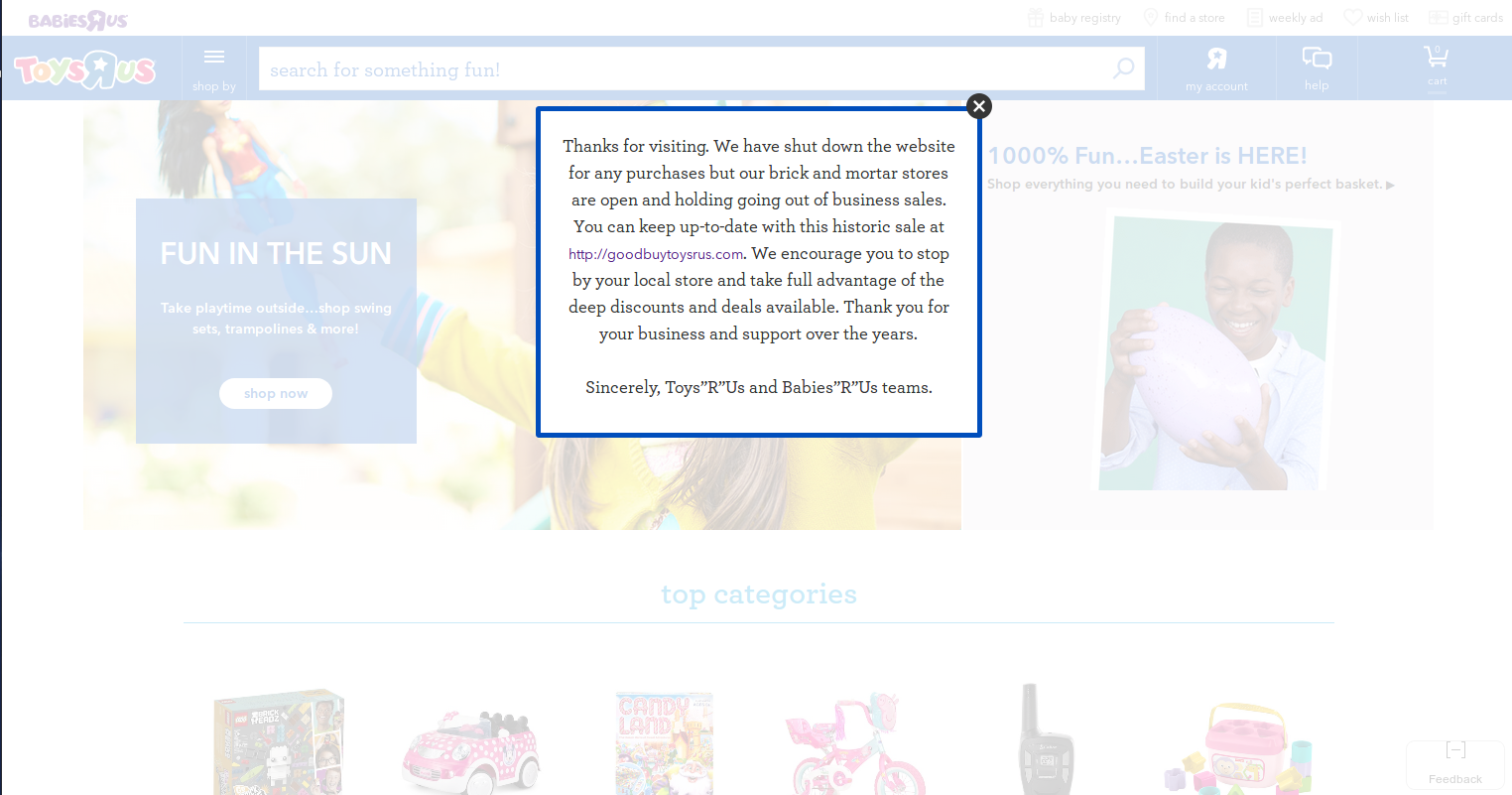Image resolution: width=1512 pixels, height=795 pixels.
Task: Select the LEGO BrickHeadz category thumbnail
Action: click(x=279, y=741)
